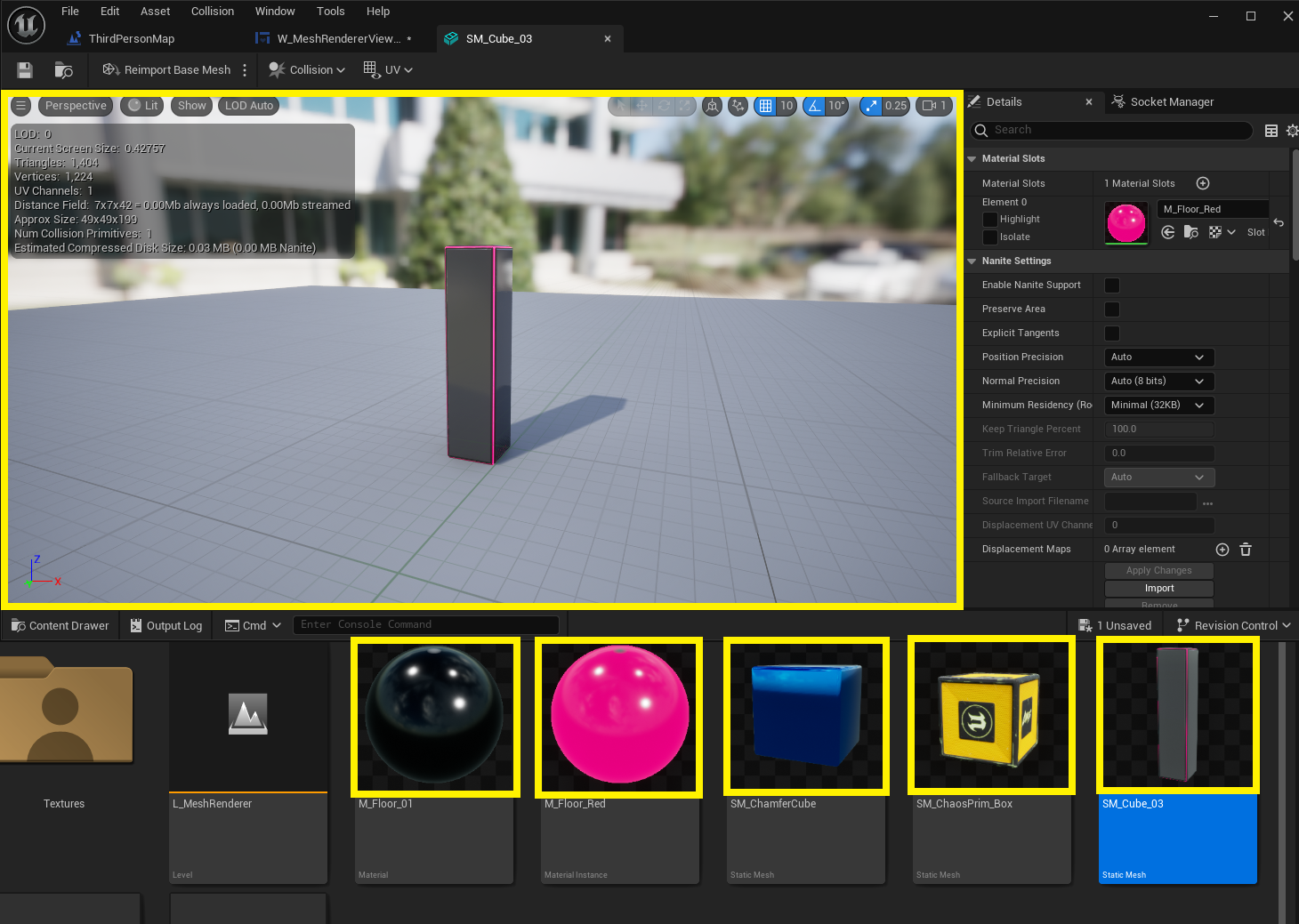Check the Preserve Area checkbox
The width and height of the screenshot is (1299, 924).
point(1112,309)
